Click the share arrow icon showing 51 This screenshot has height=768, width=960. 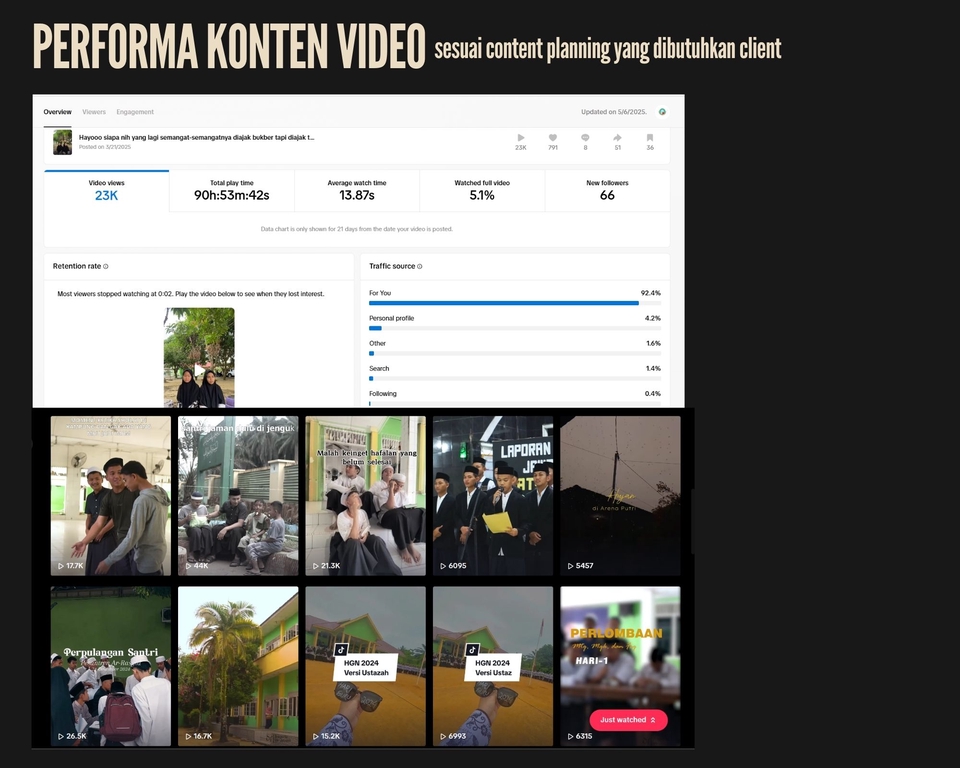pos(617,137)
